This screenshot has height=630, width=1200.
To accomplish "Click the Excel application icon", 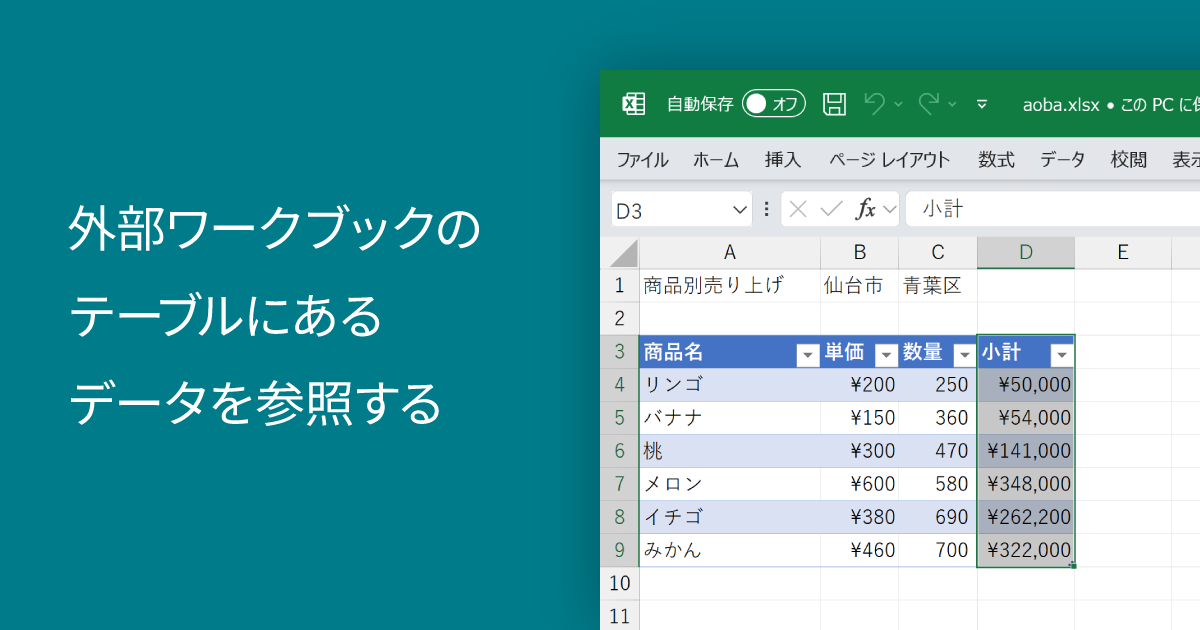I will coord(634,104).
